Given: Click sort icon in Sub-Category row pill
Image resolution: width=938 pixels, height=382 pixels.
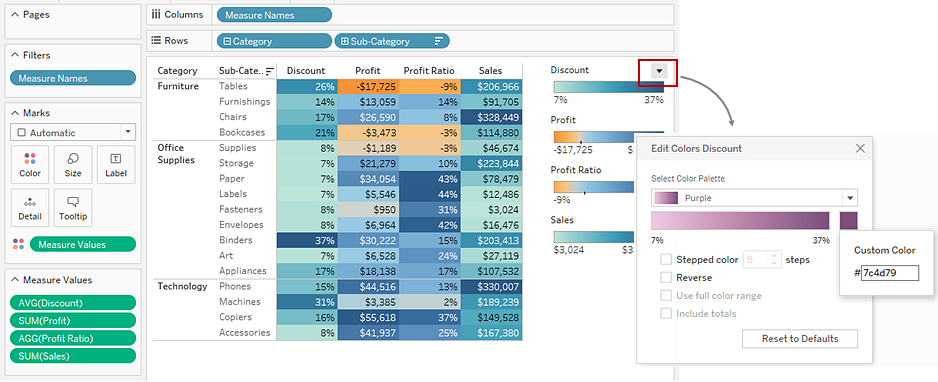Looking at the screenshot, I should click(438, 41).
